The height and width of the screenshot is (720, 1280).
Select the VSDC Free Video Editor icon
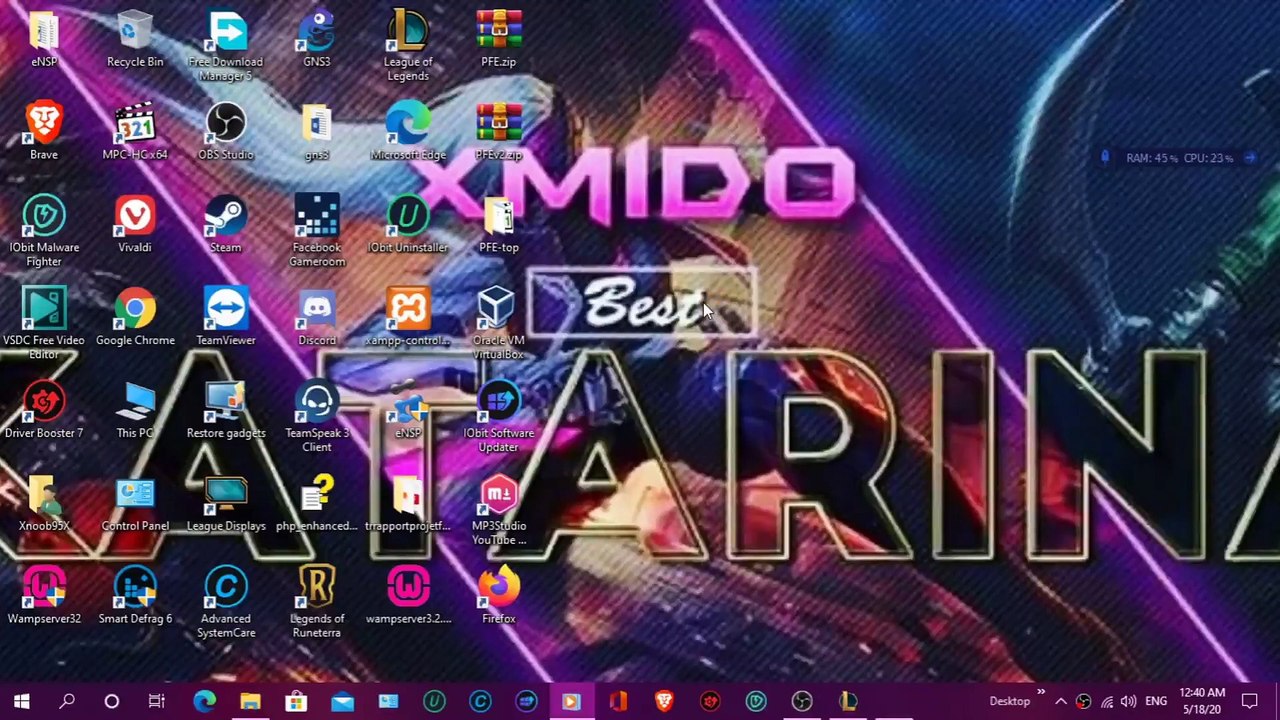tap(44, 324)
